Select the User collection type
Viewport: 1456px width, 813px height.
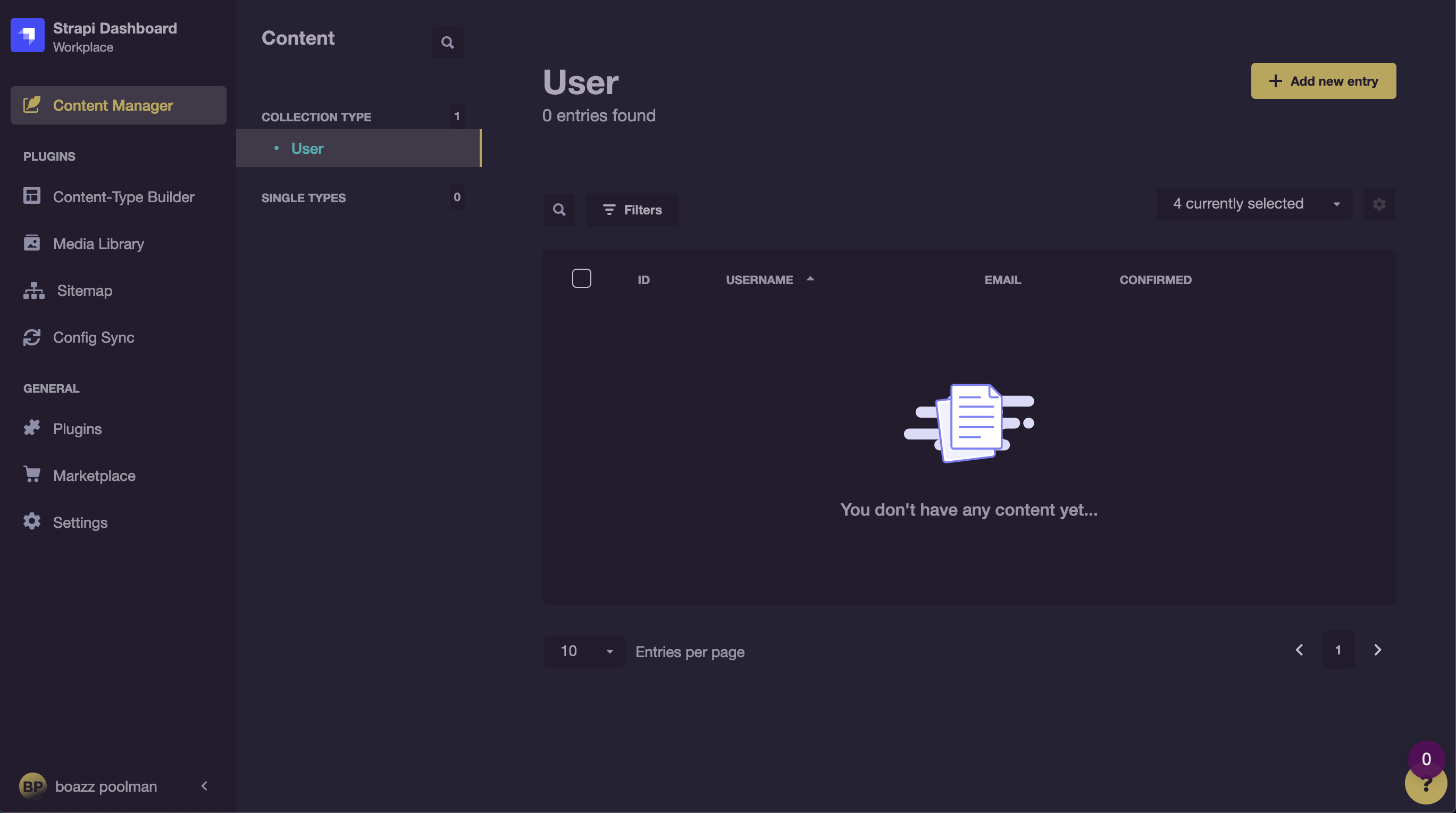coord(307,148)
